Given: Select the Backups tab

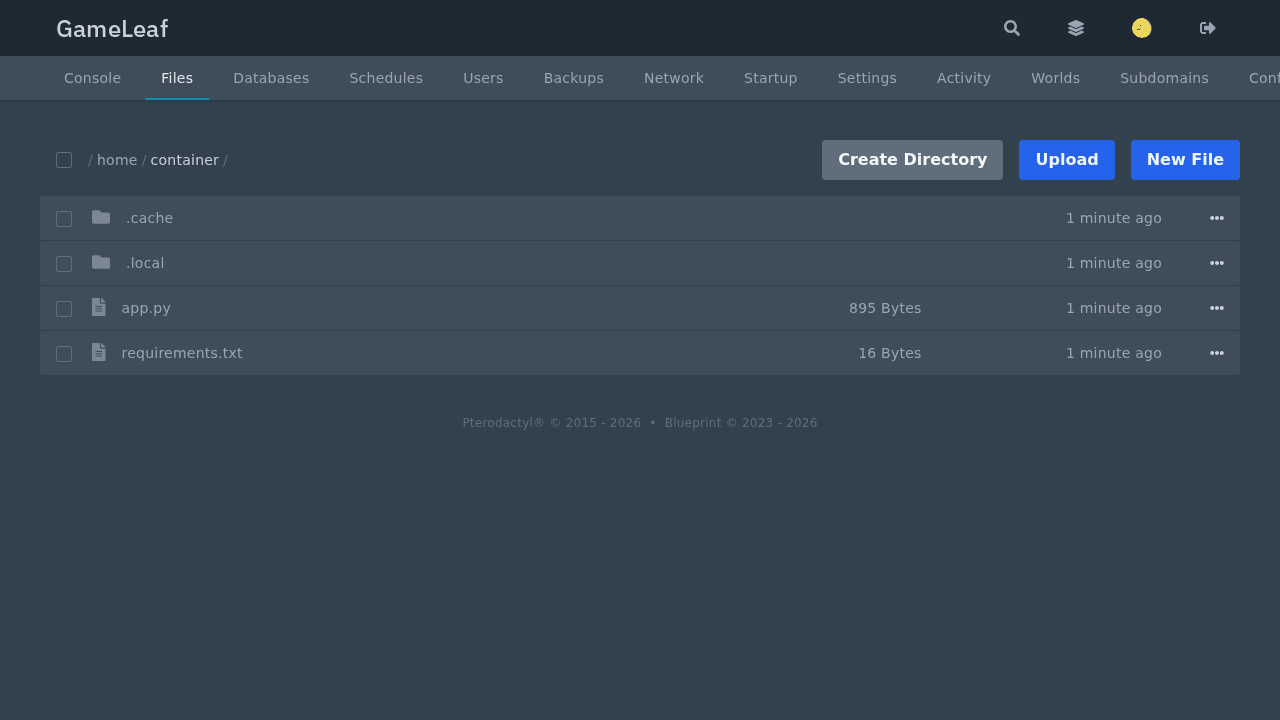Looking at the screenshot, I should [x=574, y=78].
